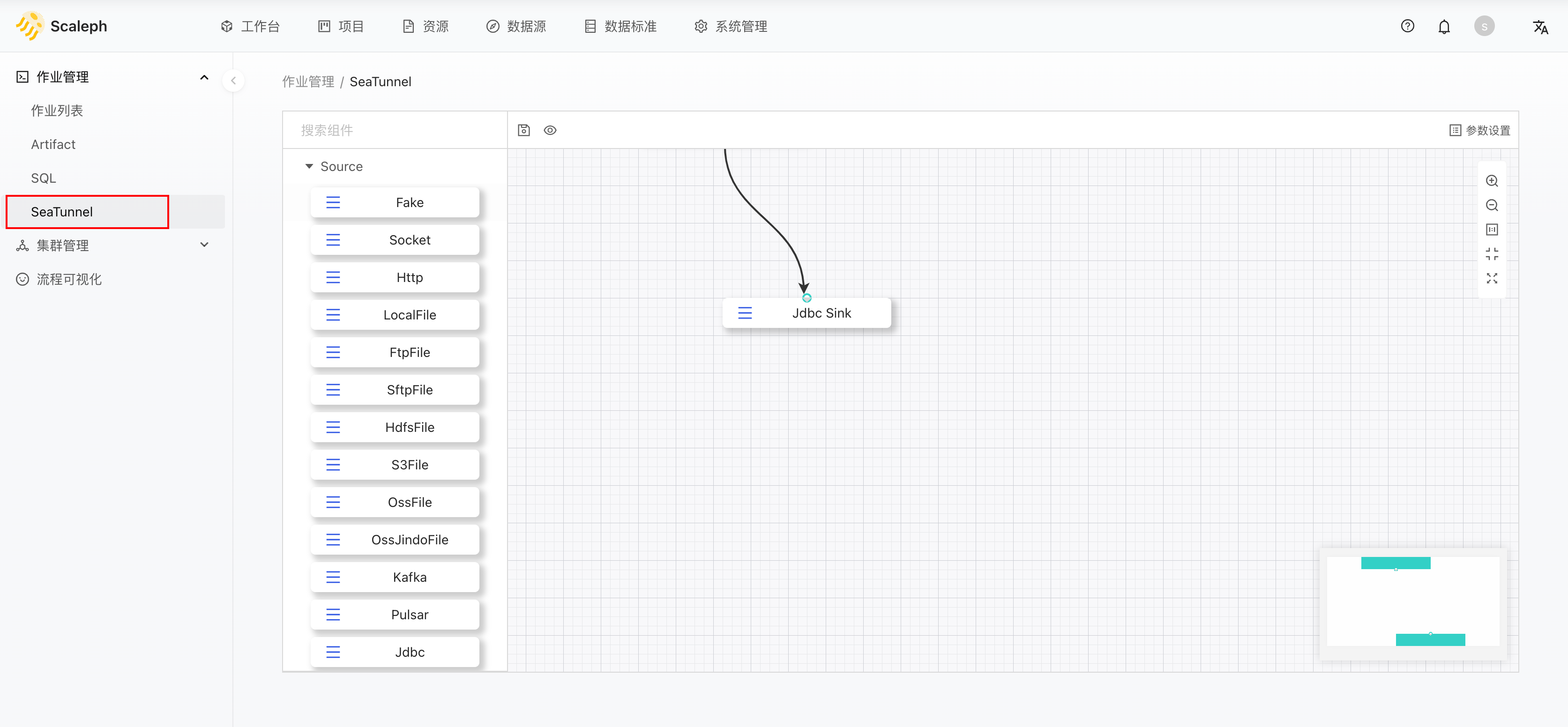Save the SeaTunnel job with floppy disk icon
This screenshot has height=727, width=1568.
(x=523, y=130)
